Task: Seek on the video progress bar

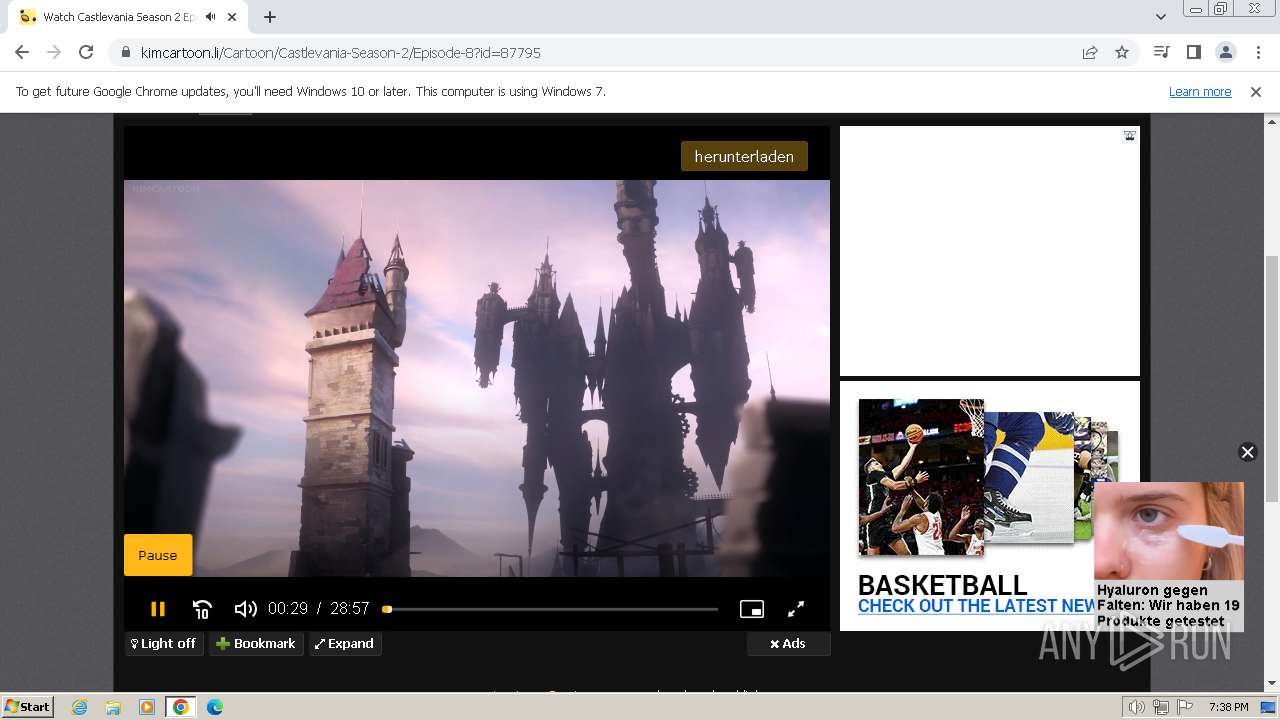Action: 550,609
